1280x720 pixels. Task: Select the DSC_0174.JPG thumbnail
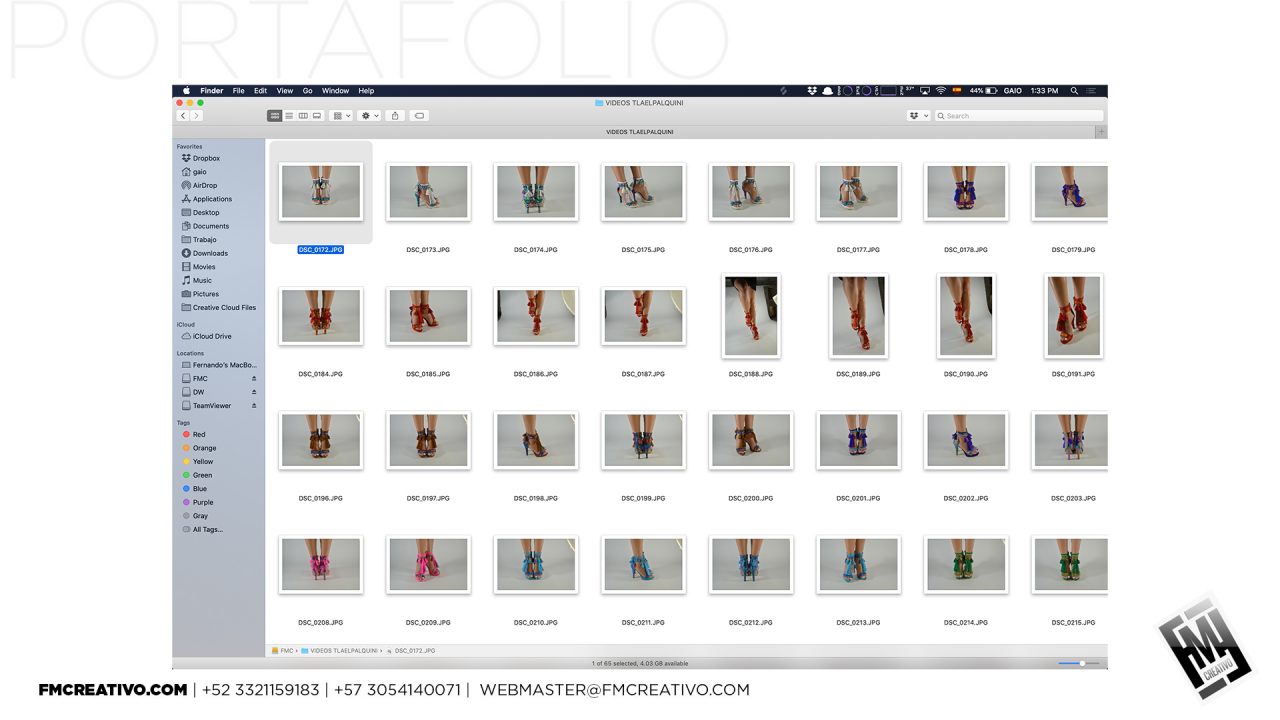pos(536,192)
